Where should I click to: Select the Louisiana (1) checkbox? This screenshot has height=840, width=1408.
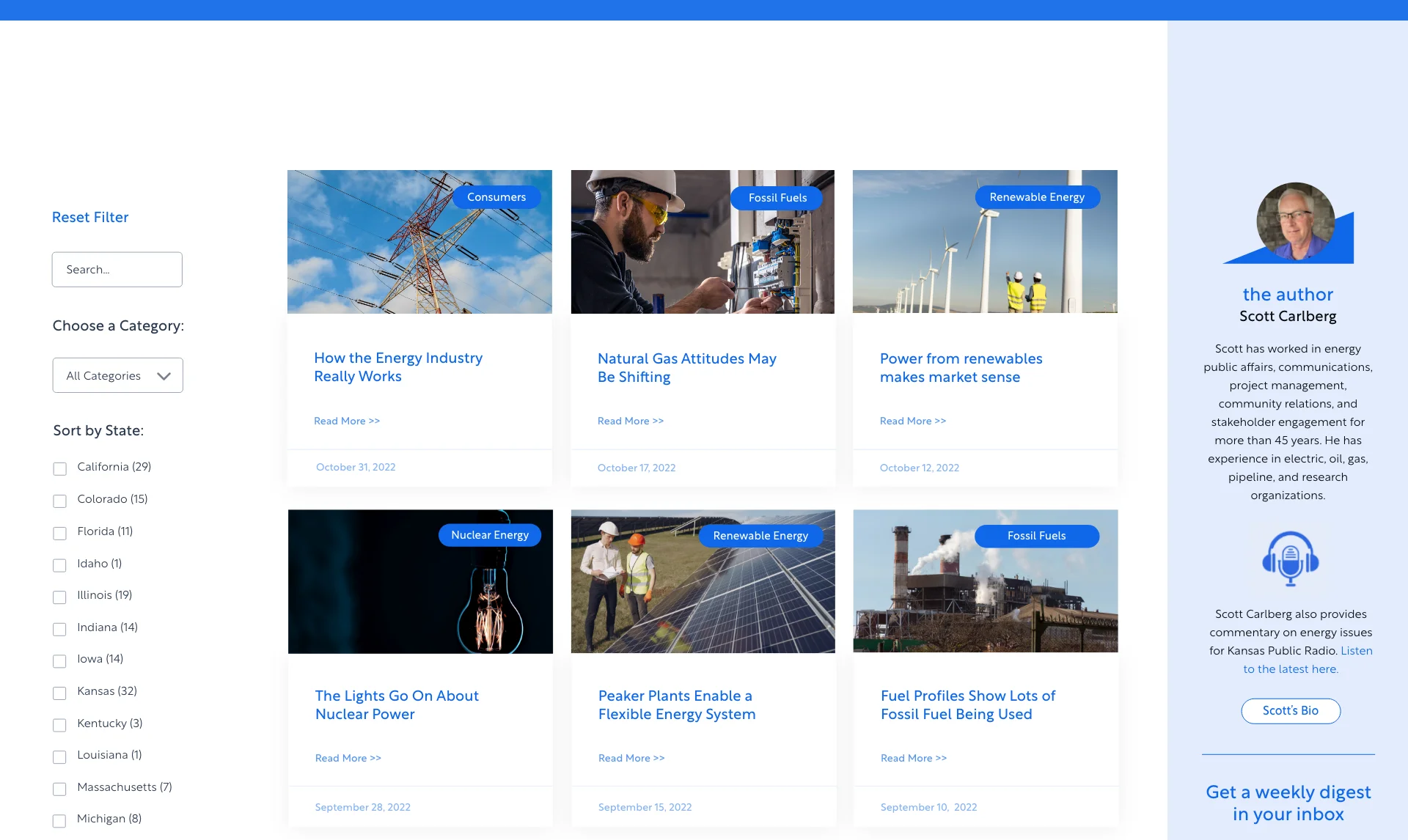coord(60,756)
